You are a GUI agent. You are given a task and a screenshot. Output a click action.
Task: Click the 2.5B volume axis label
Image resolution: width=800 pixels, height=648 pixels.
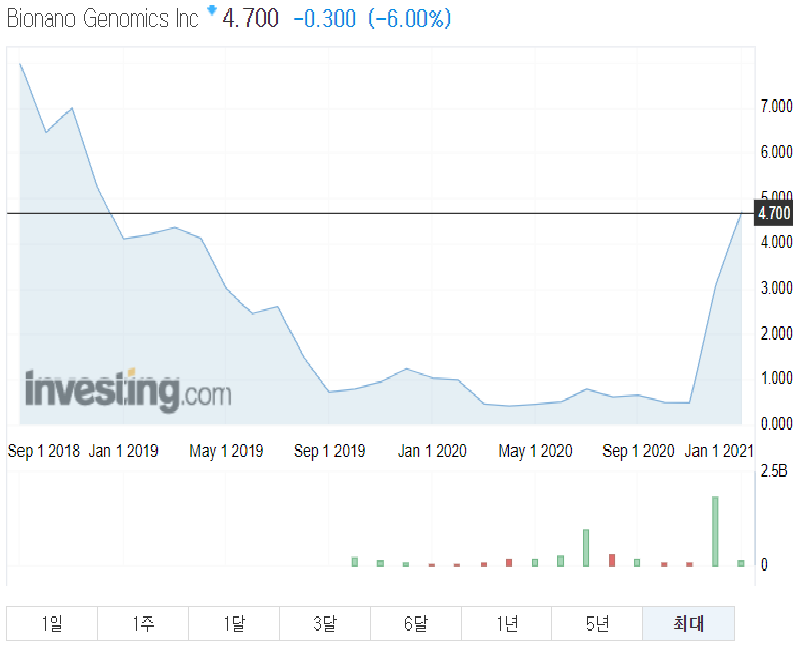[x=774, y=470]
